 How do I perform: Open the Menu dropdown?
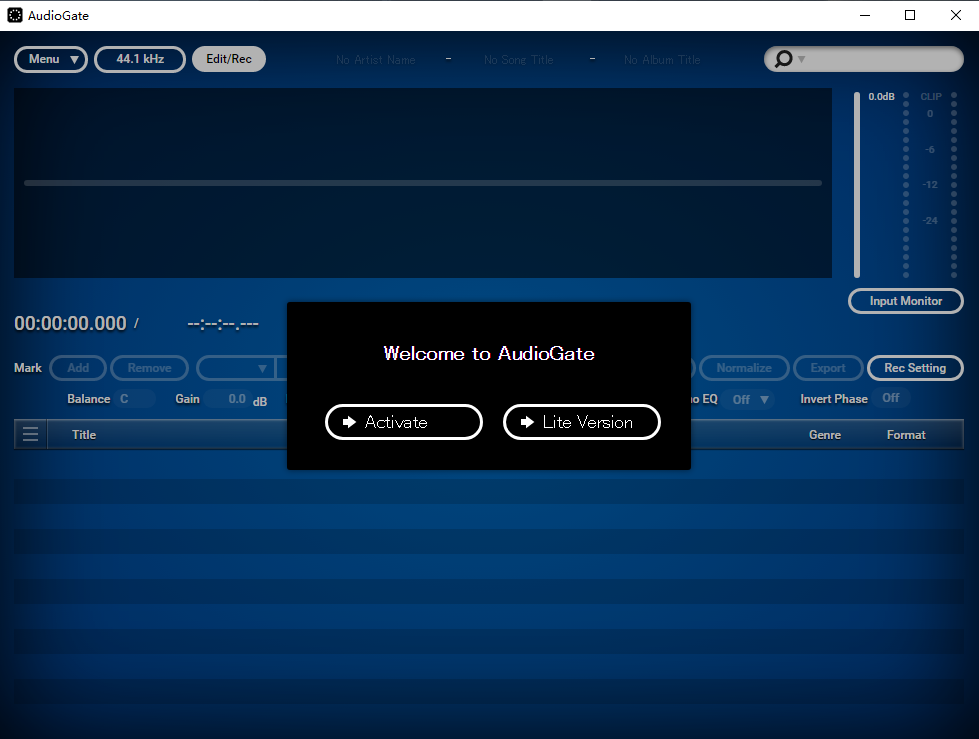point(51,59)
